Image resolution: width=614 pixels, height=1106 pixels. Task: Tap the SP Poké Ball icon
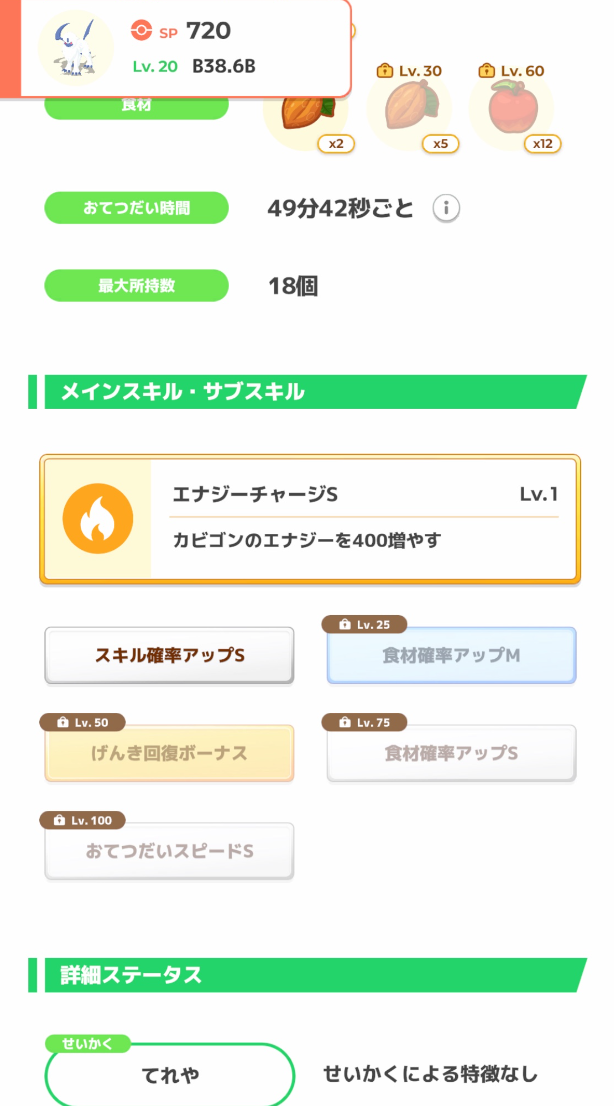point(141,31)
